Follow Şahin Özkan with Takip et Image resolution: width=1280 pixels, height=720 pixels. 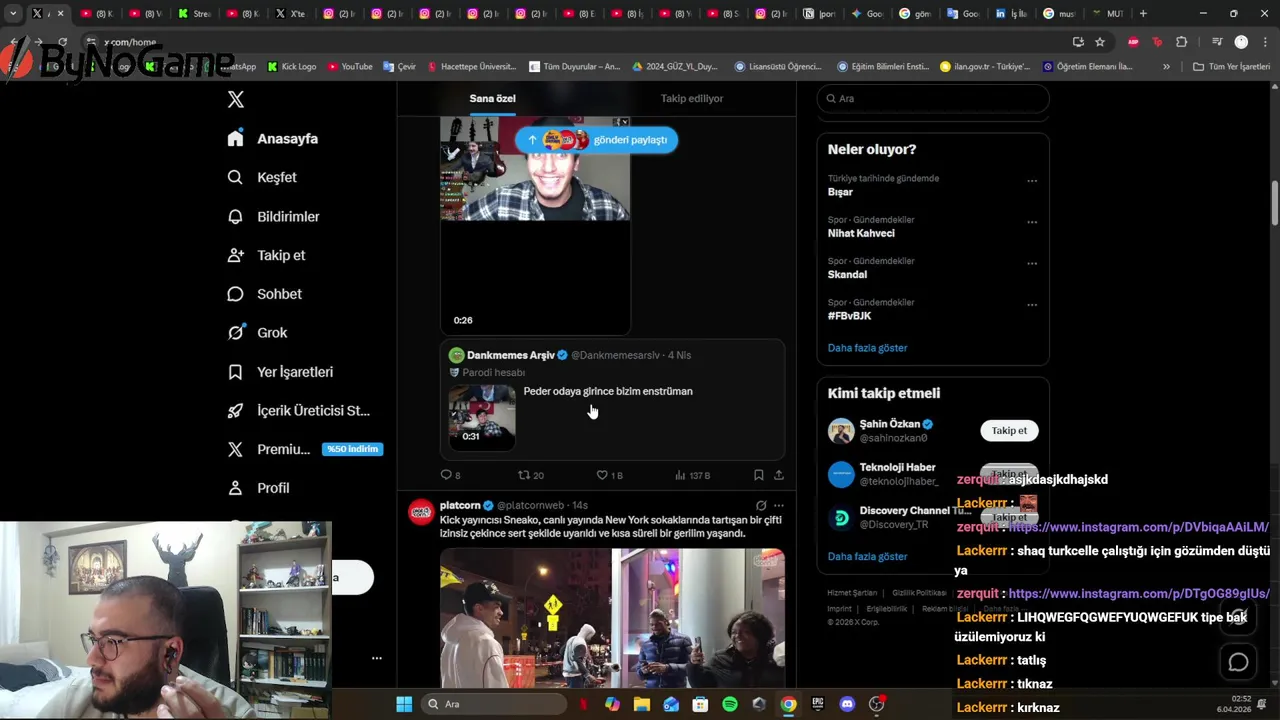1009,431
